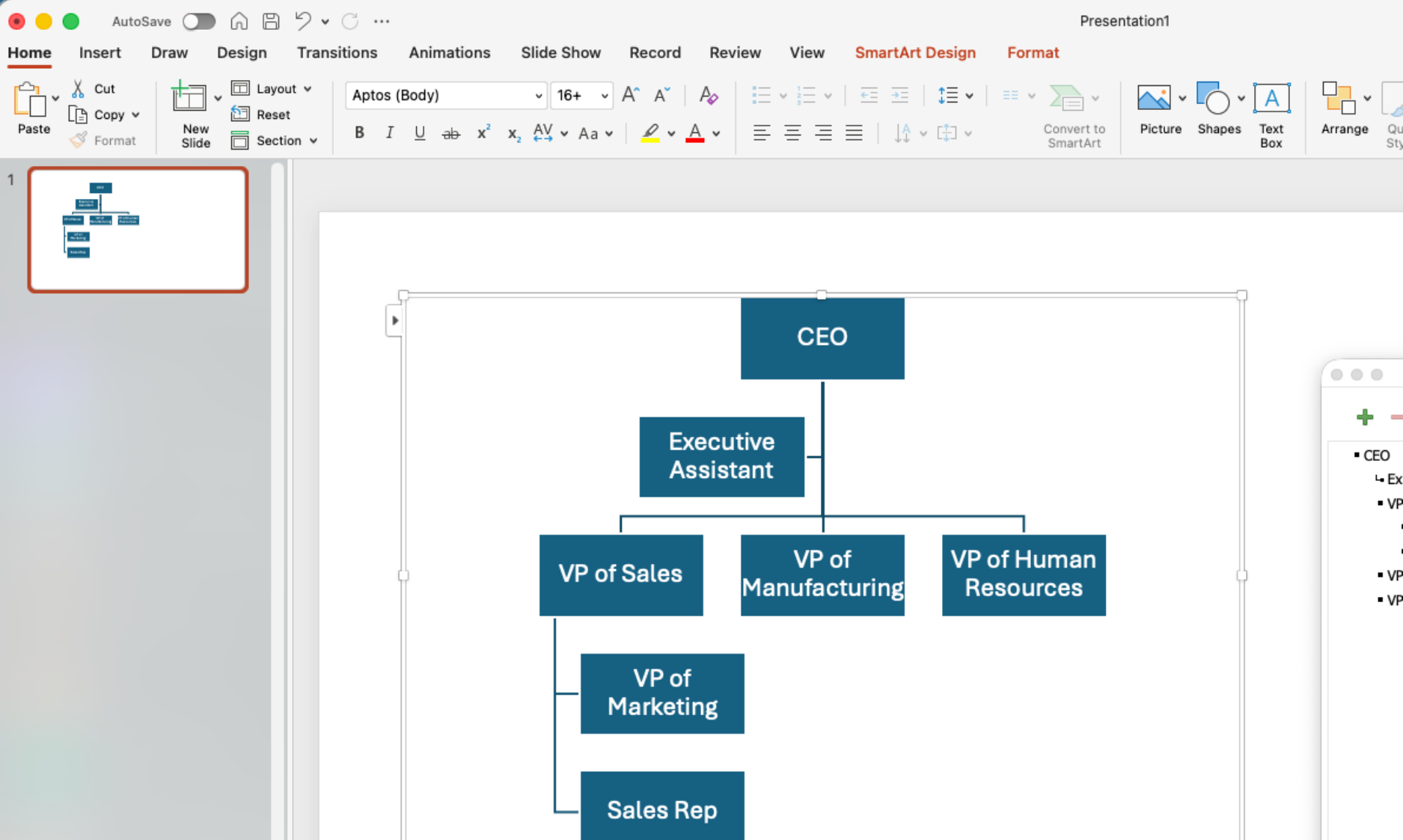Go to the Slide Show tab
This screenshot has width=1403, height=840.
click(560, 52)
